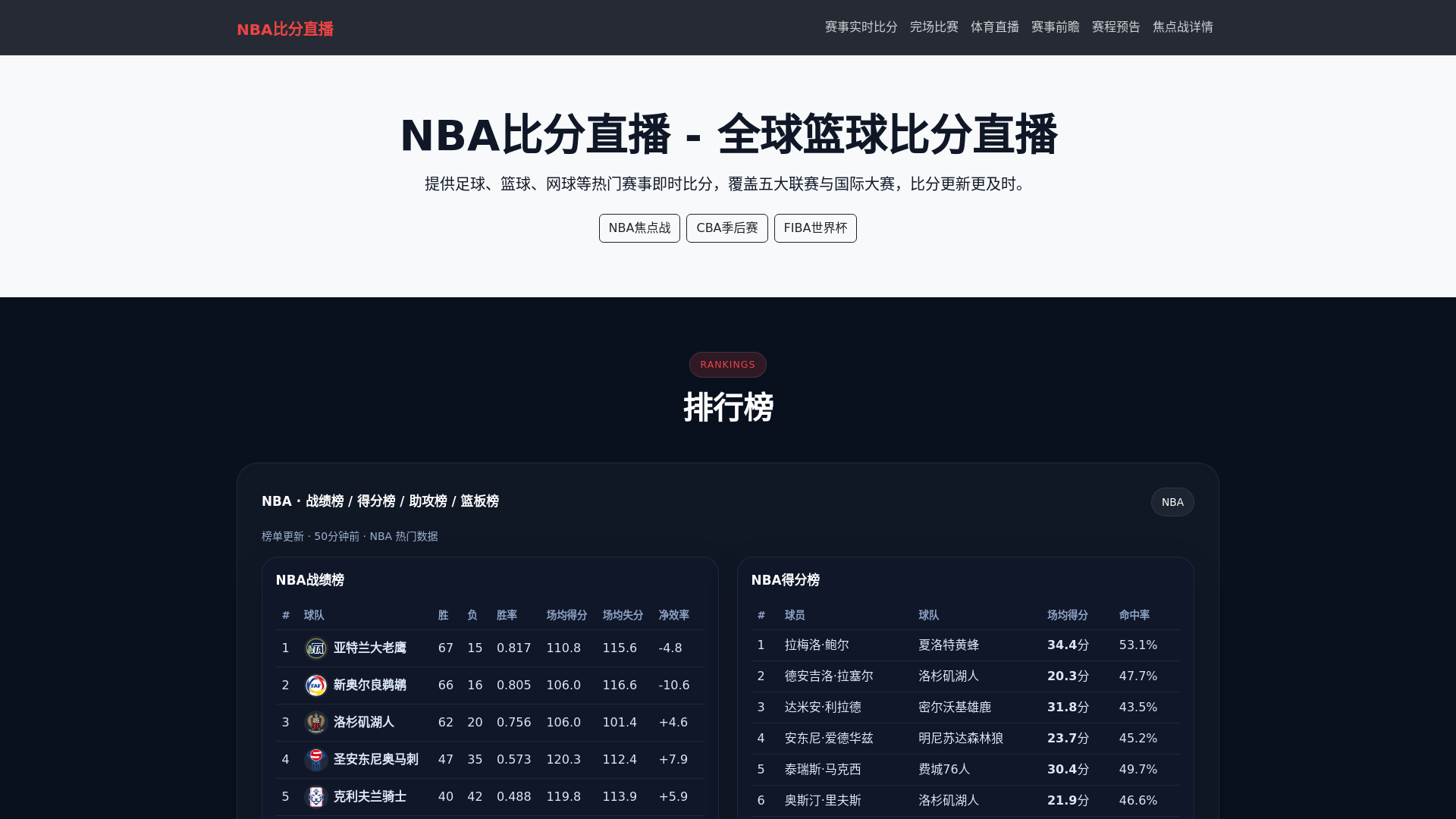Click the NBA战绩榜 heading
This screenshot has width=1456, height=819.
[310, 580]
